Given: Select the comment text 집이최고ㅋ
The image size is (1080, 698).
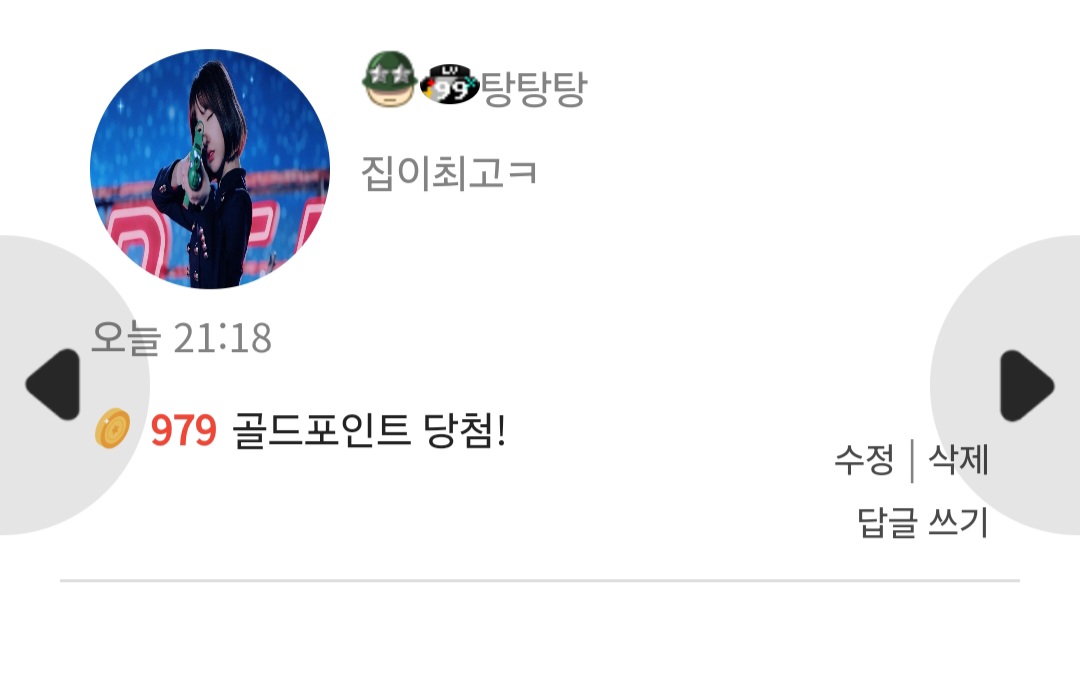Looking at the screenshot, I should (448, 173).
